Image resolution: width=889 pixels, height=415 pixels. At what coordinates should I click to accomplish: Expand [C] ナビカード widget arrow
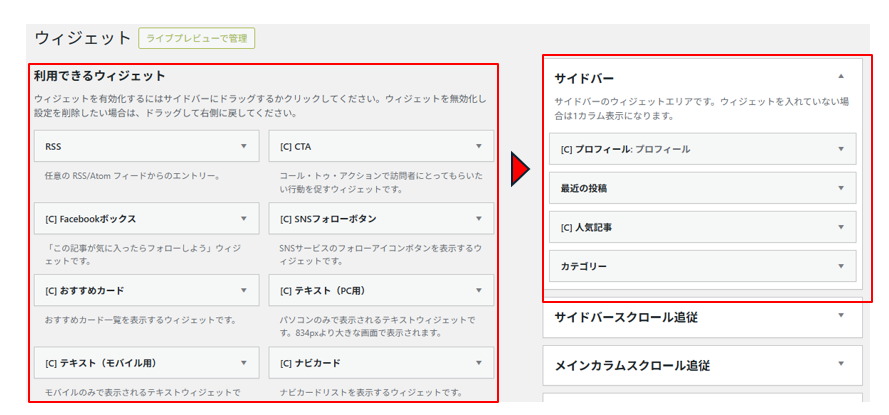(x=479, y=363)
